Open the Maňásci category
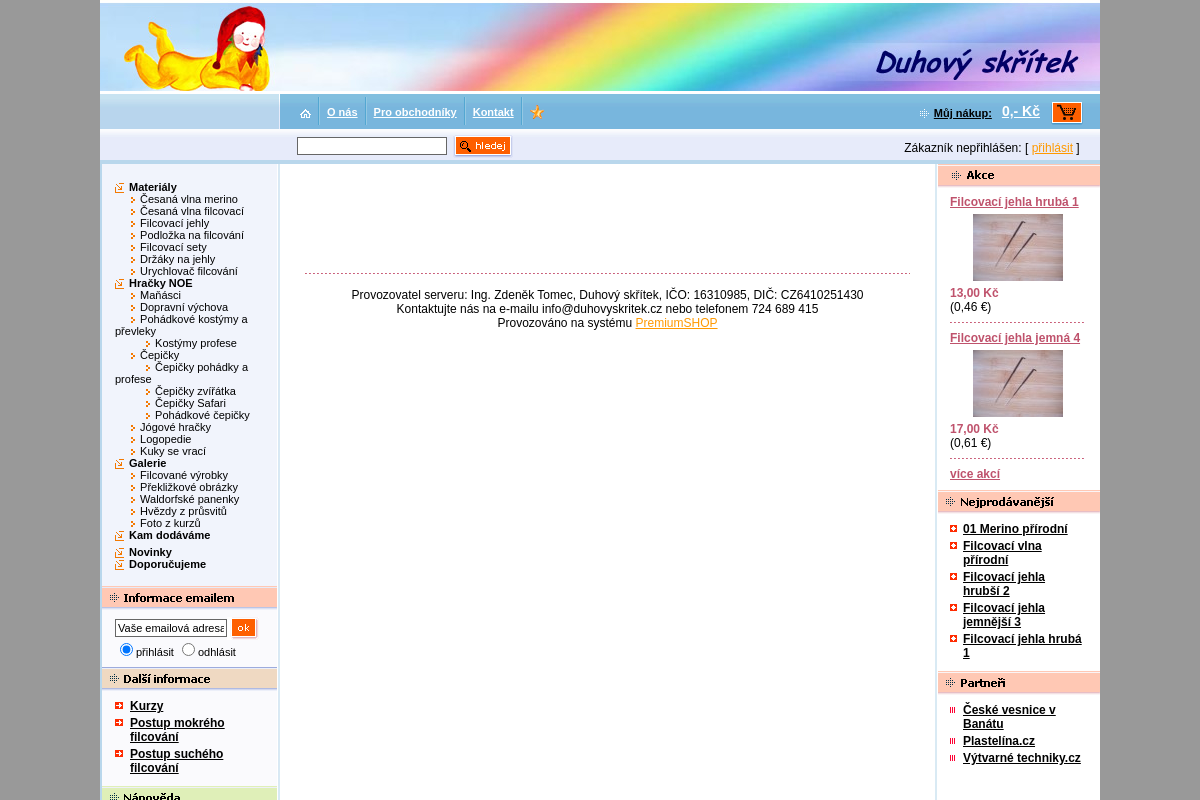 160,295
